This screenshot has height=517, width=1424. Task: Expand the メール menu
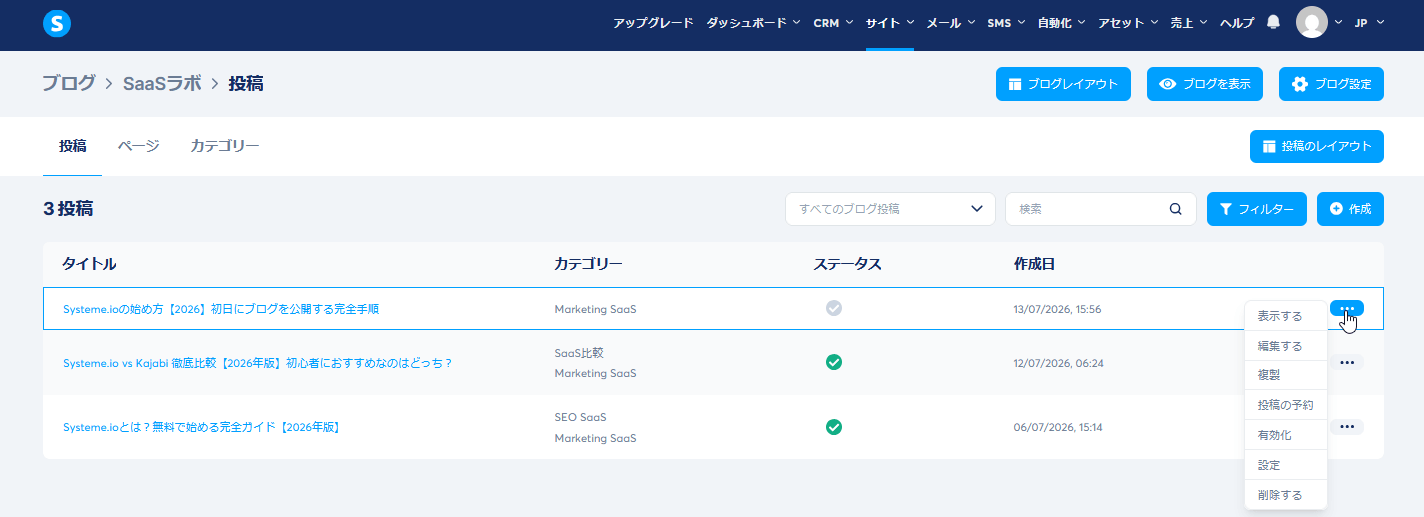[x=950, y=23]
